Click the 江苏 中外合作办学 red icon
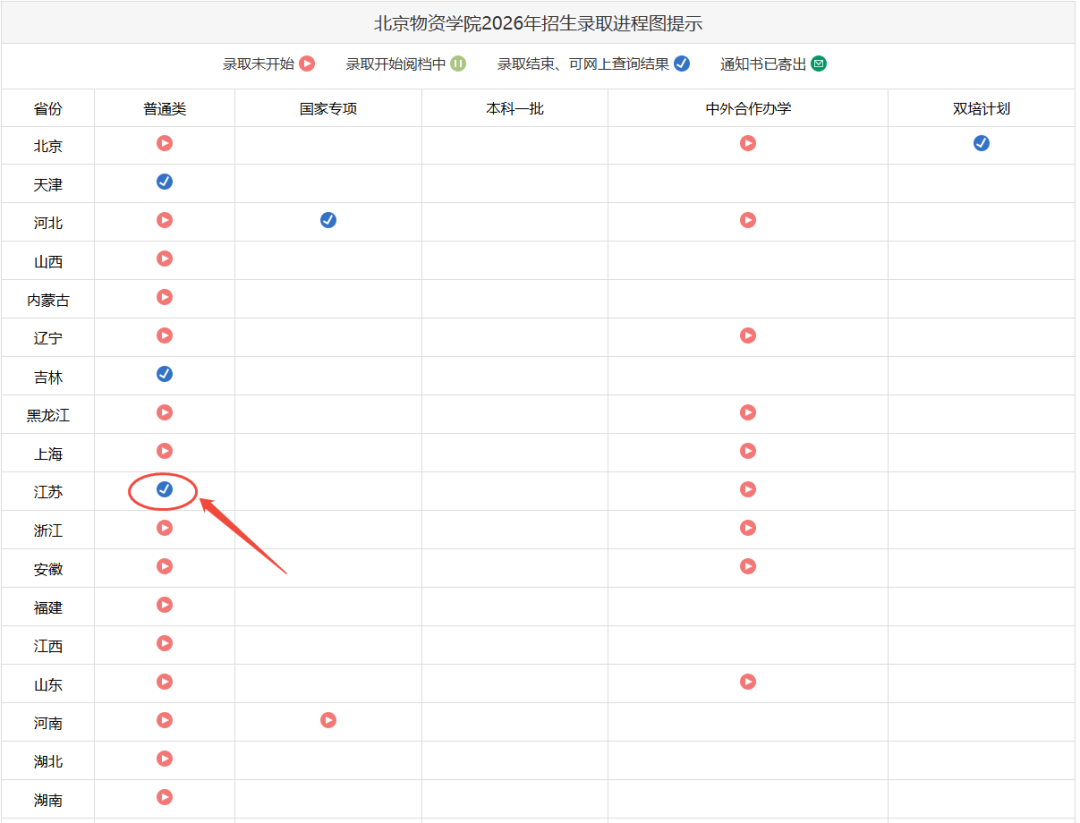Screen dimensions: 1080x823 coord(748,490)
